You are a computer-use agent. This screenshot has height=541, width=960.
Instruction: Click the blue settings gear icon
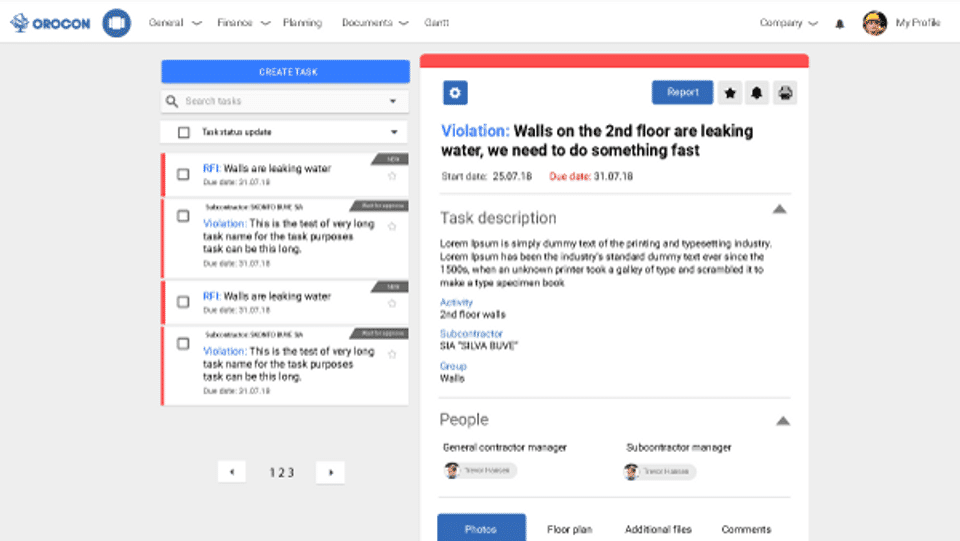coord(455,93)
